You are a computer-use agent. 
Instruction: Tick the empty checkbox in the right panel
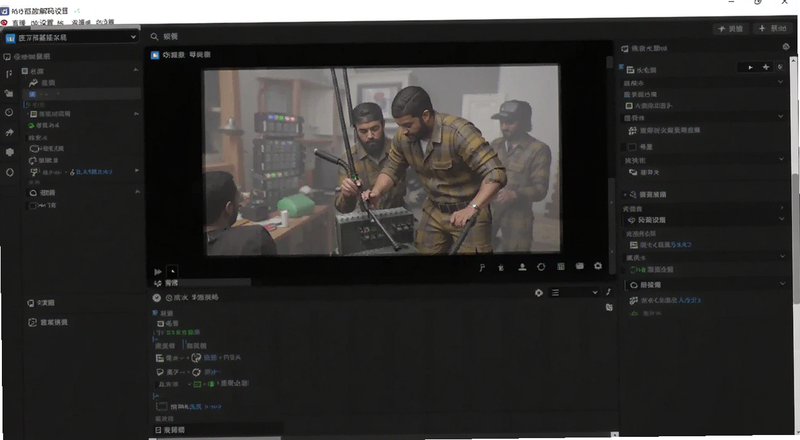[632, 147]
